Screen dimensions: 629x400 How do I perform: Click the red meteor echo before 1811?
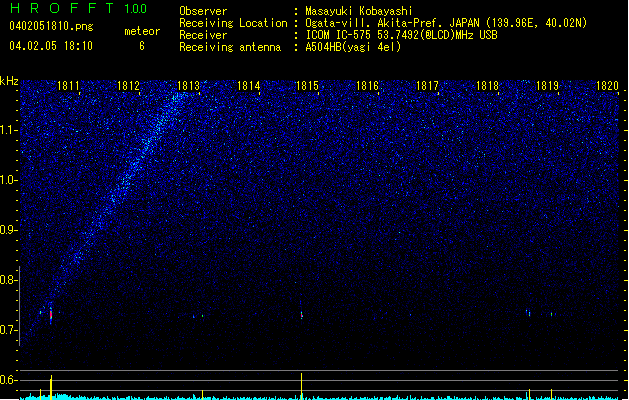(x=51, y=315)
